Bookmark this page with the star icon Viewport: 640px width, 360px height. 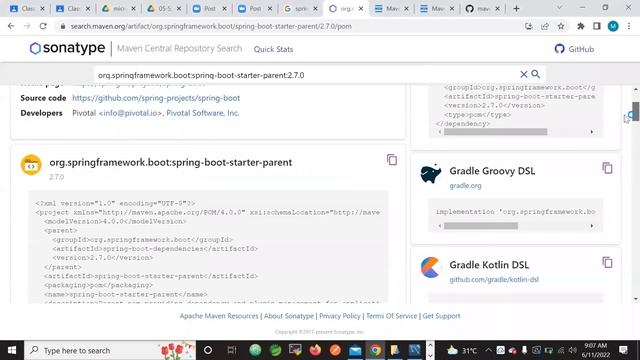coord(561,26)
